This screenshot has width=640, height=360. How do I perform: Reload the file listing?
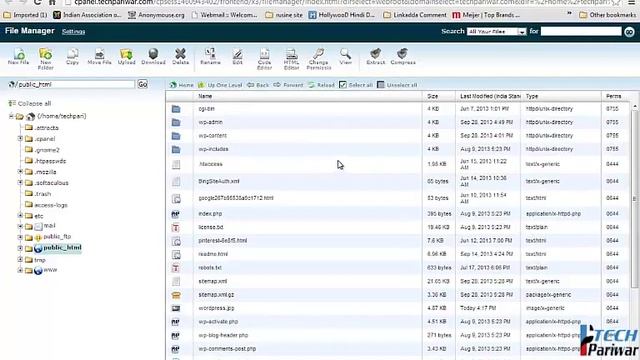coord(321,85)
